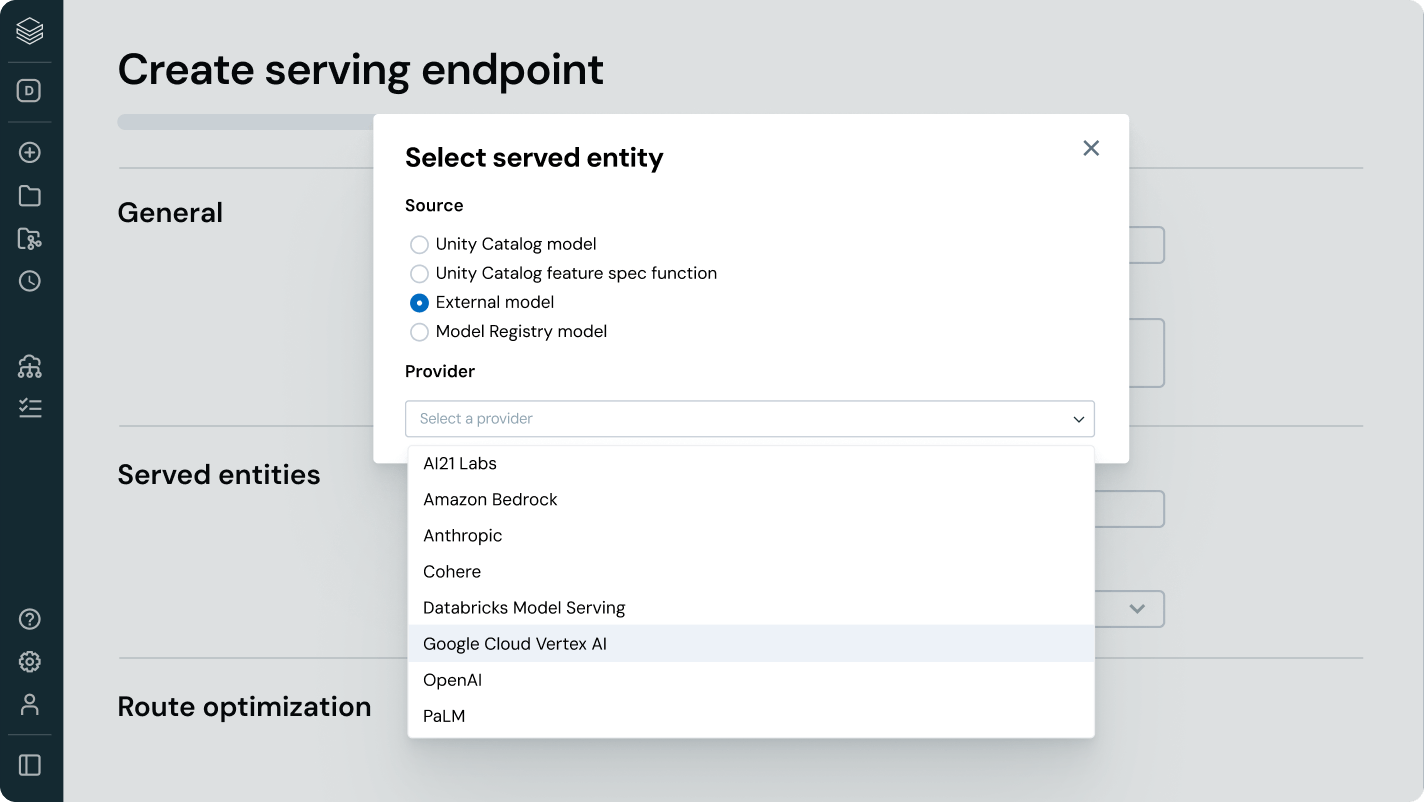Click the New plus icon in sidebar
The width and height of the screenshot is (1424, 802).
click(x=30, y=153)
